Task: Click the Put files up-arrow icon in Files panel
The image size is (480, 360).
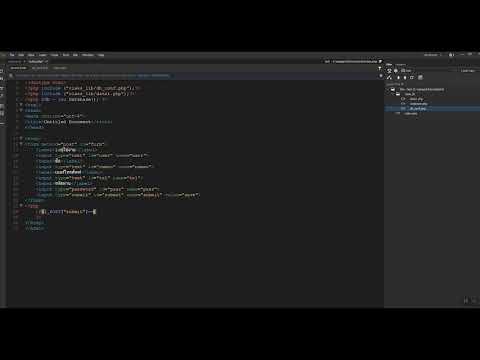Action: pyautogui.click(x=405, y=77)
